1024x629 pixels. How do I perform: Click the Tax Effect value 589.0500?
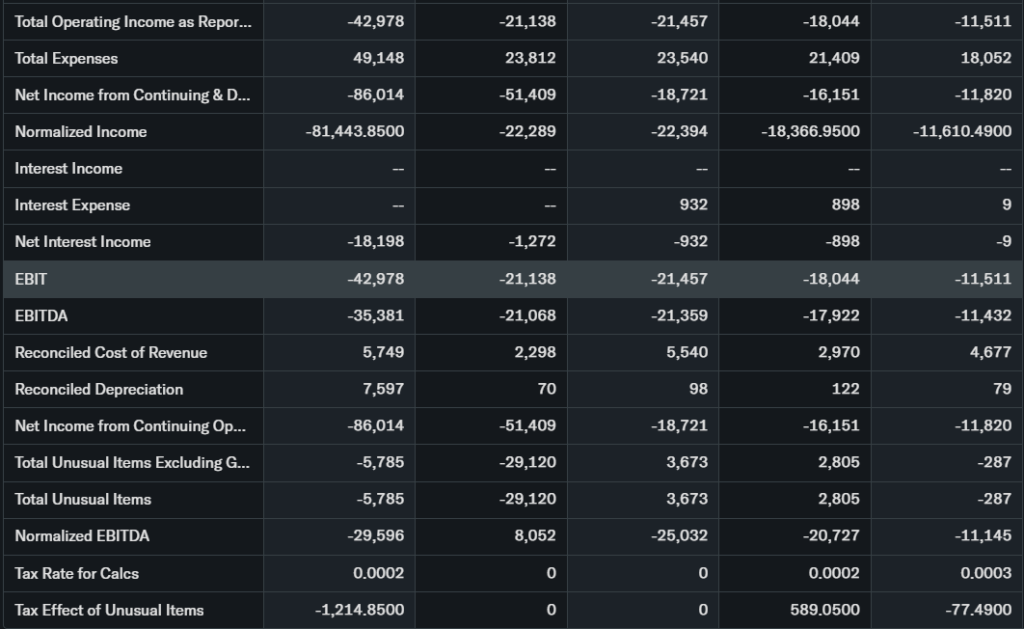[824, 610]
